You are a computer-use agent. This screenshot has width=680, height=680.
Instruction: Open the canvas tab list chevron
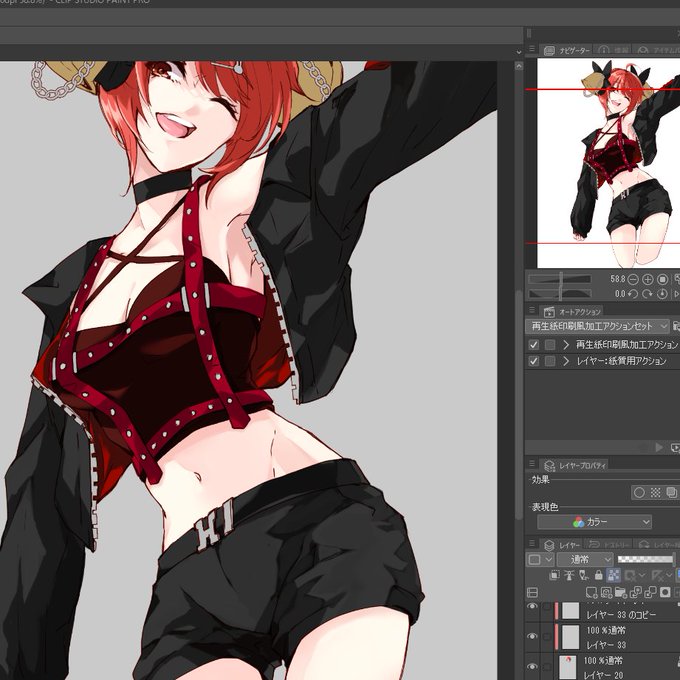click(x=519, y=52)
